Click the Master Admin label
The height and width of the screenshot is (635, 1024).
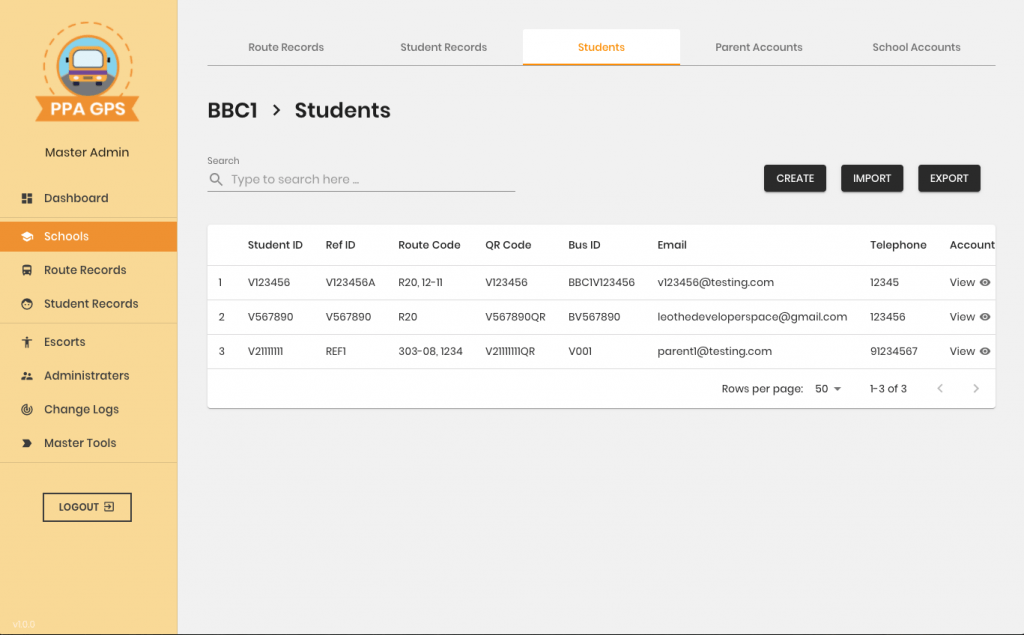coord(87,152)
